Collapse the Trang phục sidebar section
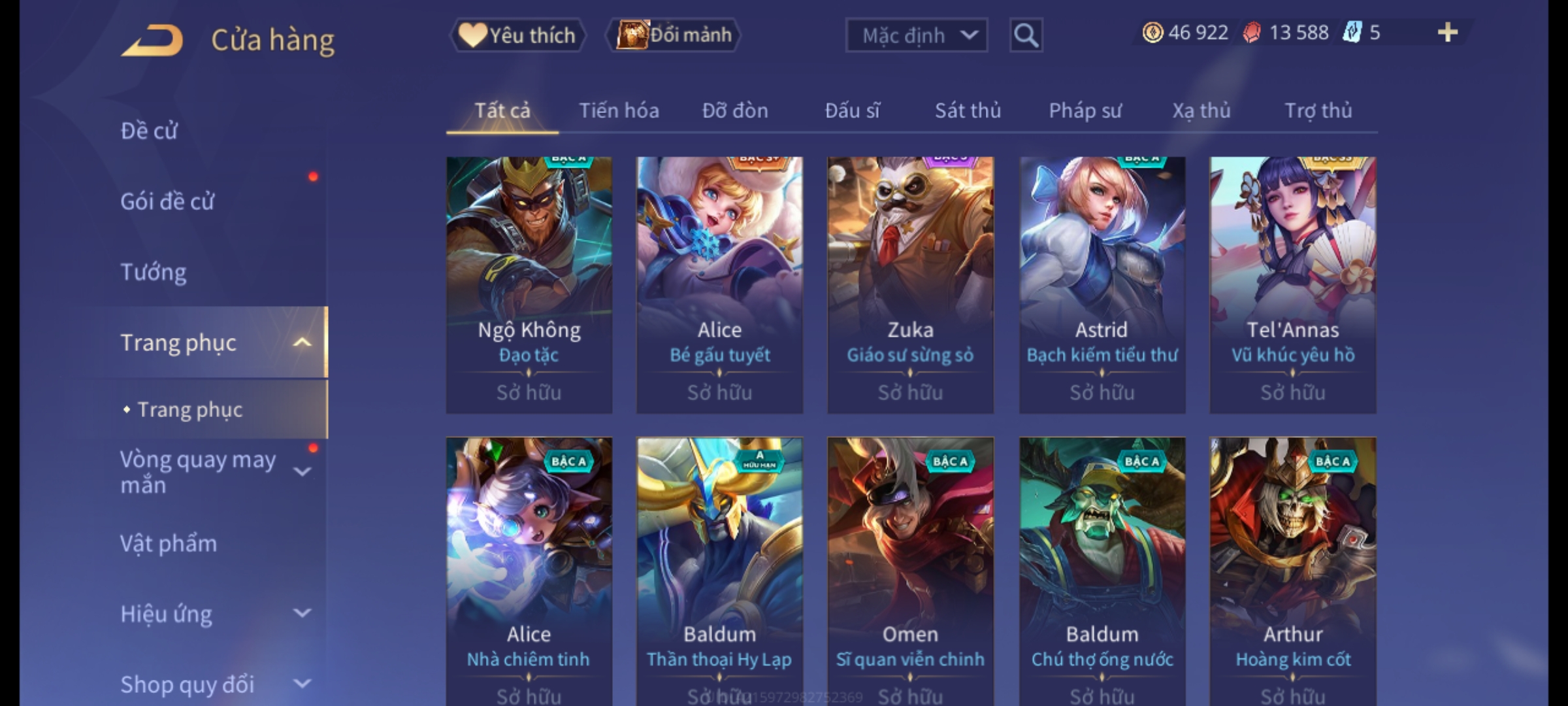Viewport: 1568px width, 706px height. click(302, 342)
